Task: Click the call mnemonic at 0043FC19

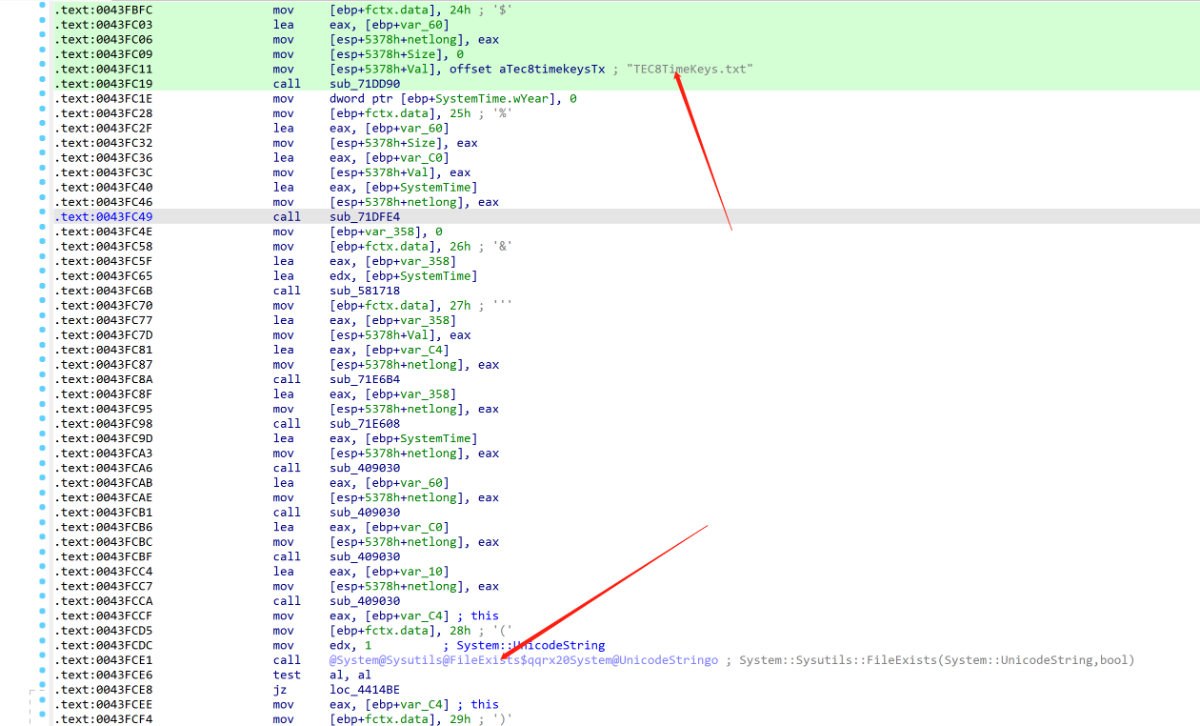Action: tap(285, 84)
